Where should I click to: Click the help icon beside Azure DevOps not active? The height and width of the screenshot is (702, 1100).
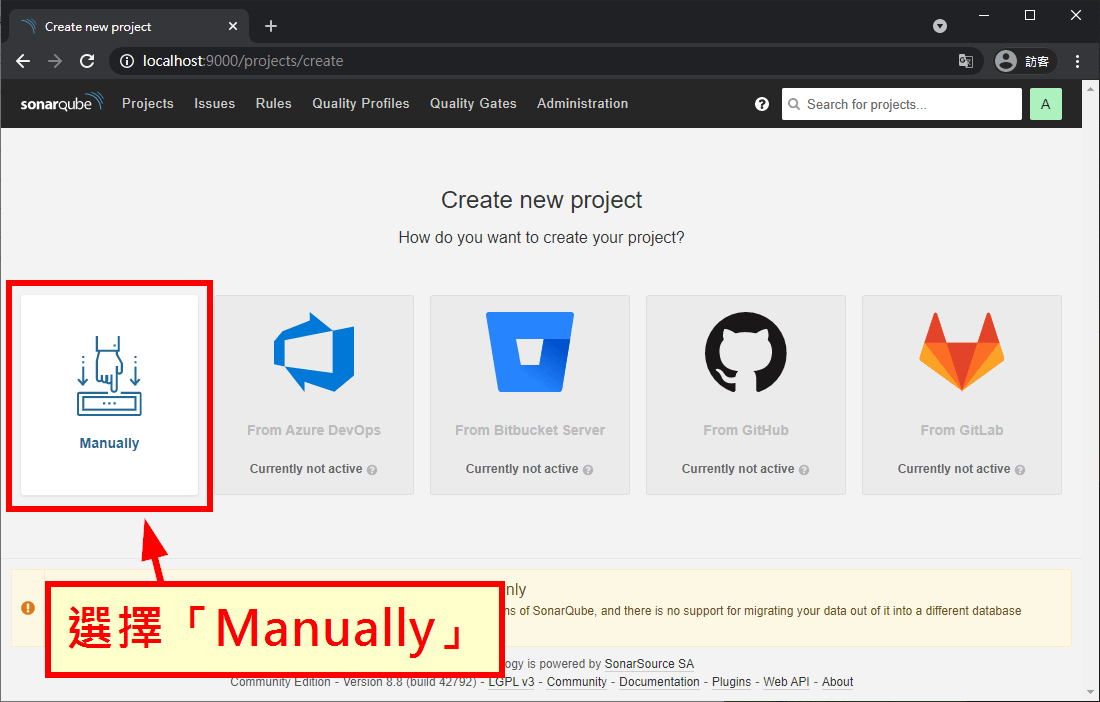pos(373,470)
